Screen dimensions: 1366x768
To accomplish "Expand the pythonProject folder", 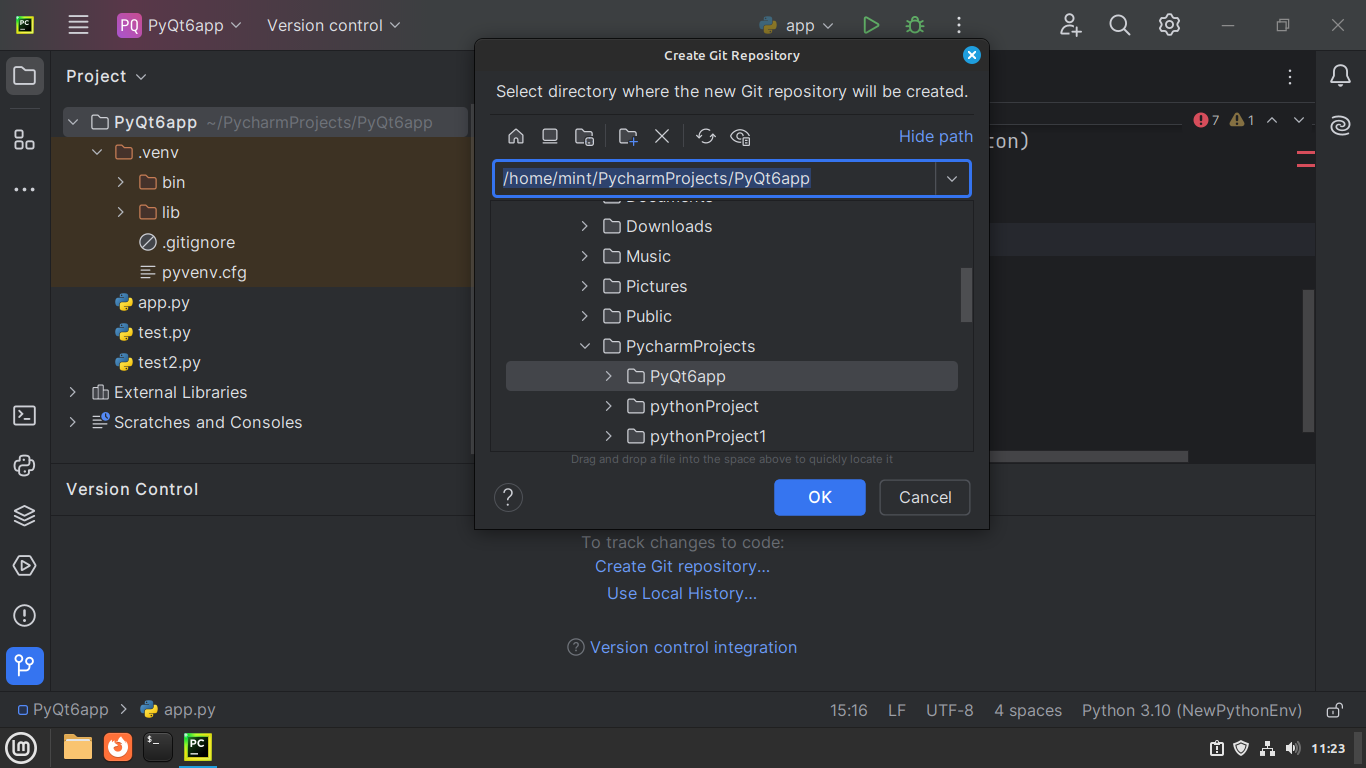I will pyautogui.click(x=609, y=407).
